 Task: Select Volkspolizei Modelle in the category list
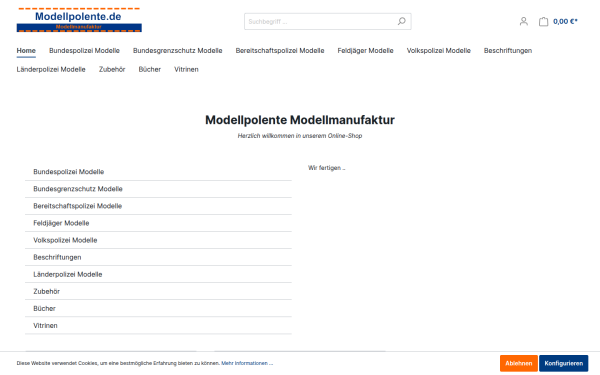tap(158, 240)
